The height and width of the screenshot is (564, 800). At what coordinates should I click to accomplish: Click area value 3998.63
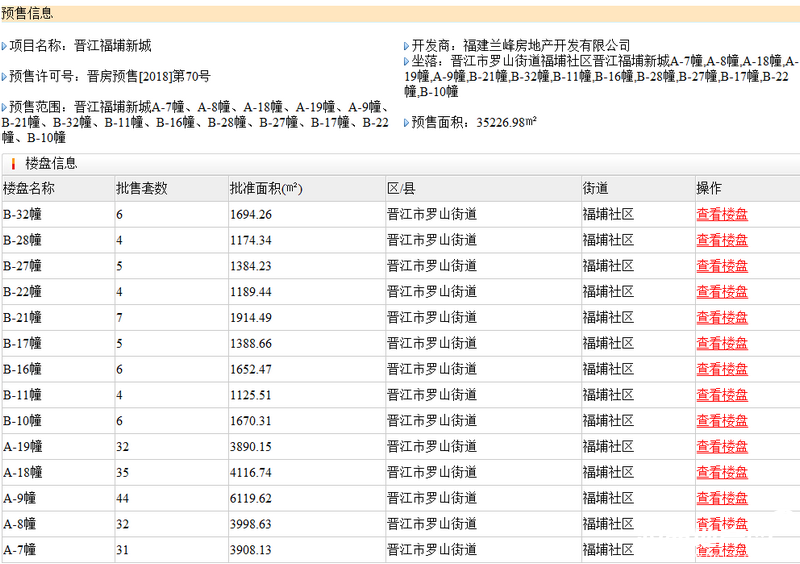click(x=251, y=524)
